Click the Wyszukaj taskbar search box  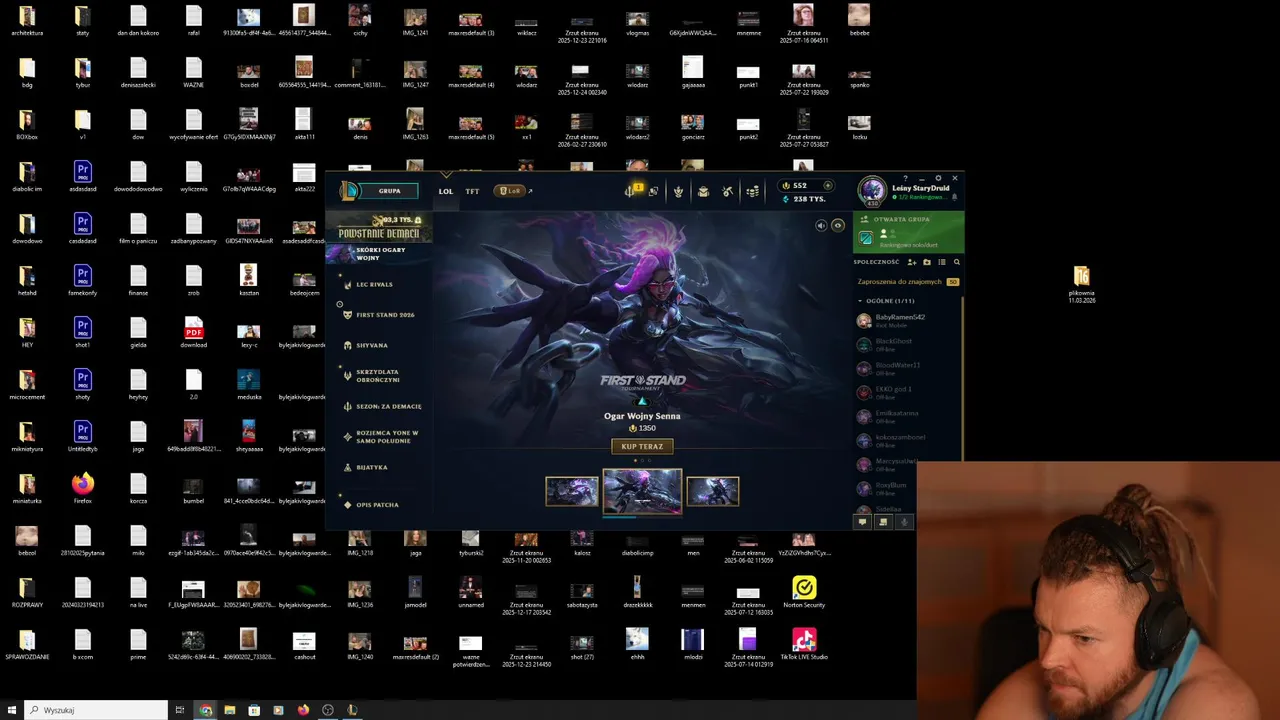pos(97,710)
